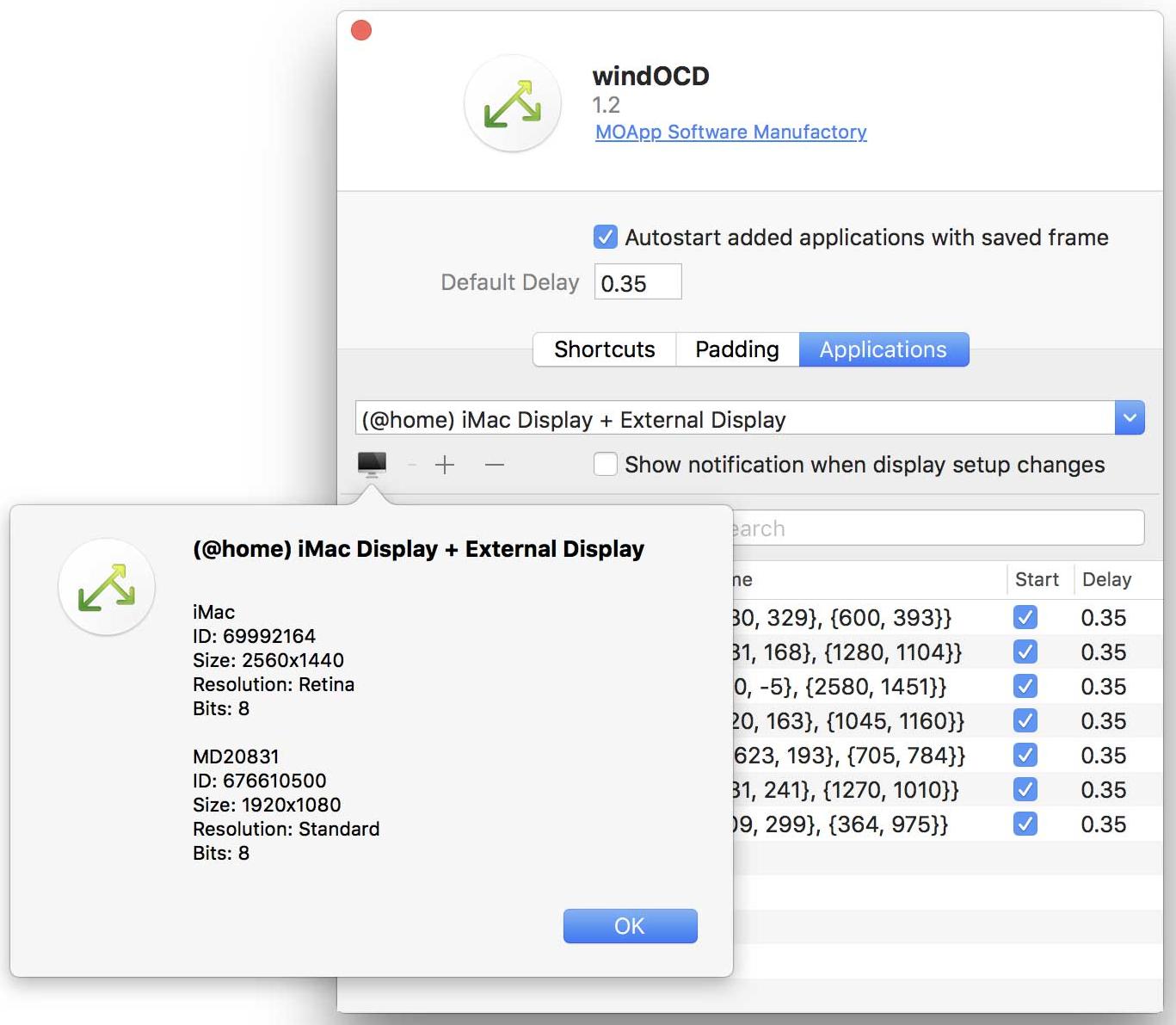Uncheck Start for the {705, 784} row

coord(1025,755)
